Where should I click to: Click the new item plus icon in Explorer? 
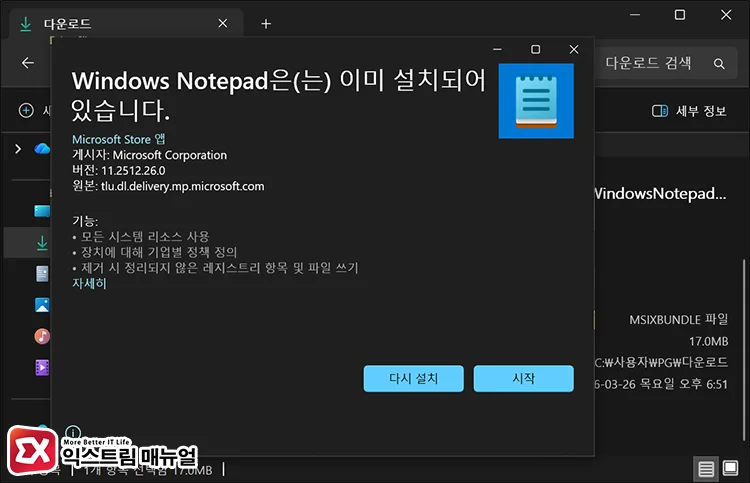pos(26,110)
